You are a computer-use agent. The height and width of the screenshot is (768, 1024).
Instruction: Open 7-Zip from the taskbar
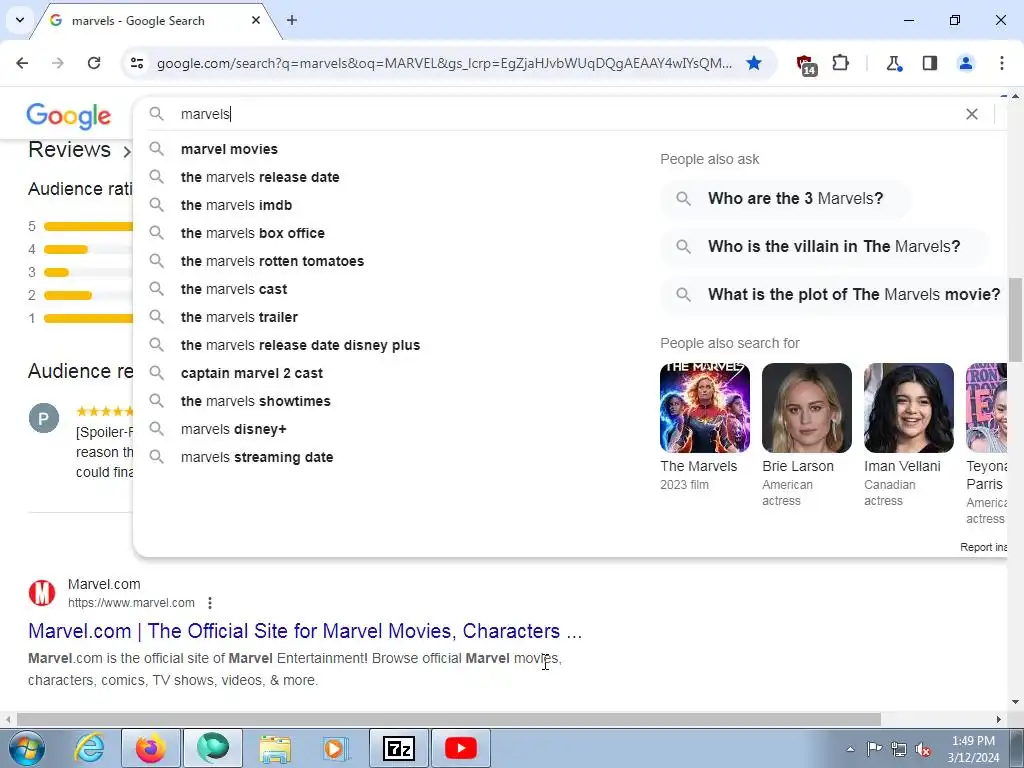click(x=399, y=748)
